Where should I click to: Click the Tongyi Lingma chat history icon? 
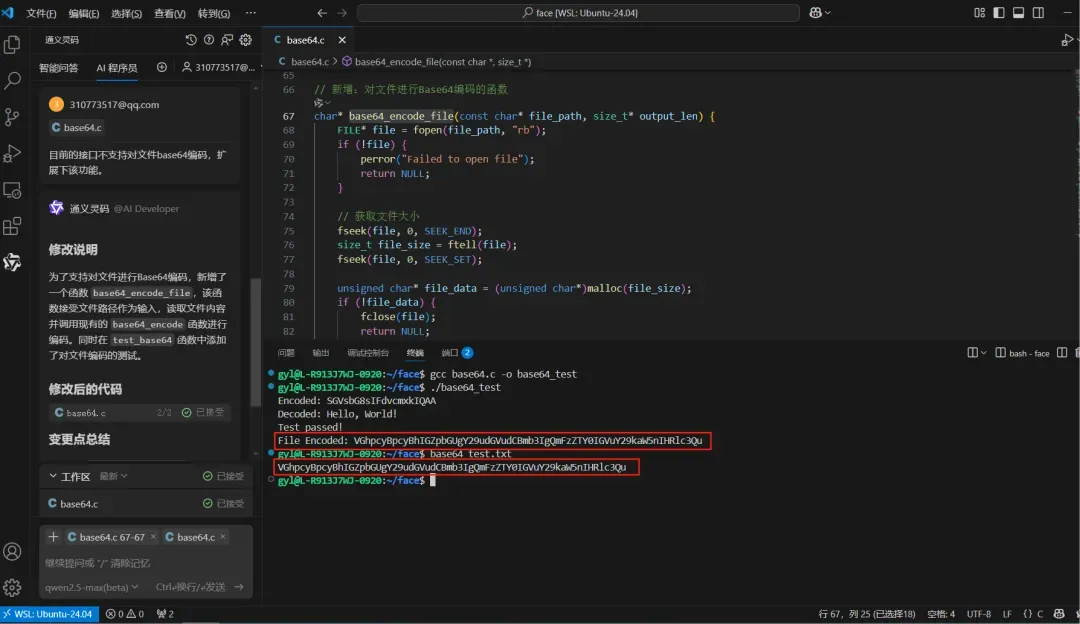click(x=191, y=40)
